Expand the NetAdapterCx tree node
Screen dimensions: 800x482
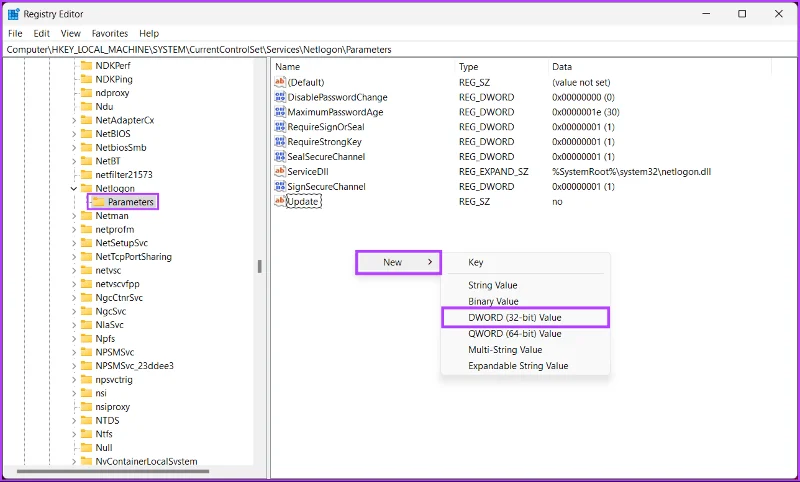click(73, 120)
